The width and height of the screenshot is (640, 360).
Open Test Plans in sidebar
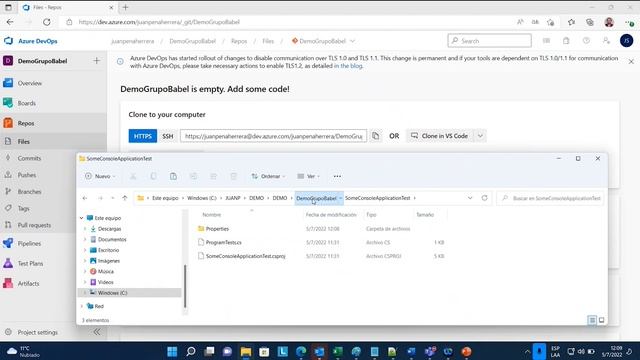(30, 264)
